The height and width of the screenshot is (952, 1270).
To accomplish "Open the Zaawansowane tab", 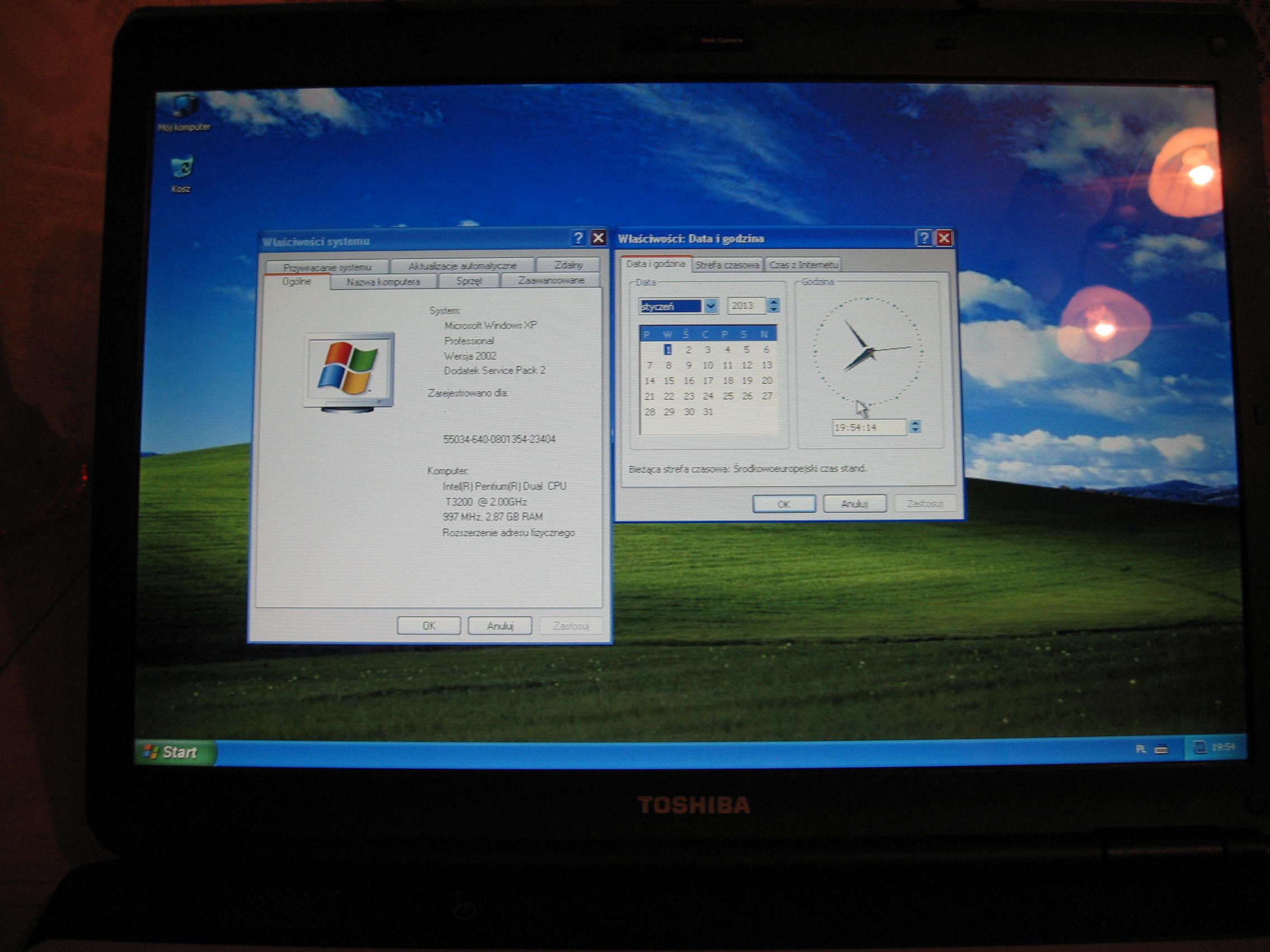I will pyautogui.click(x=551, y=280).
